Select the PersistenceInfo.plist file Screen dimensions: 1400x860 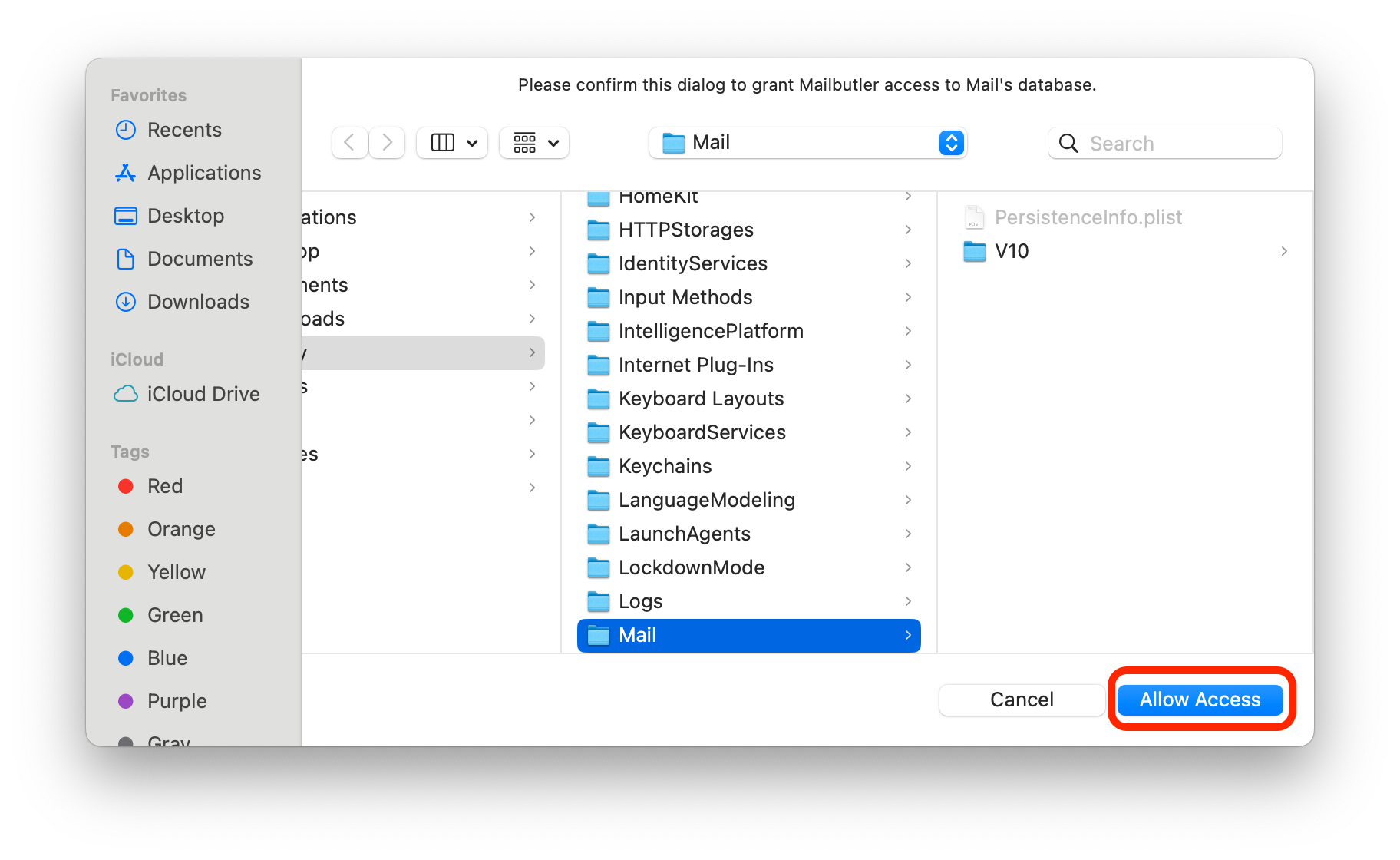point(1125,217)
